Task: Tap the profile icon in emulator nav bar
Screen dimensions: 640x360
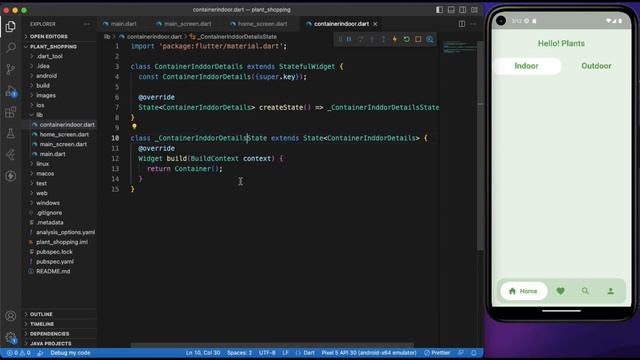Action: [x=611, y=291]
